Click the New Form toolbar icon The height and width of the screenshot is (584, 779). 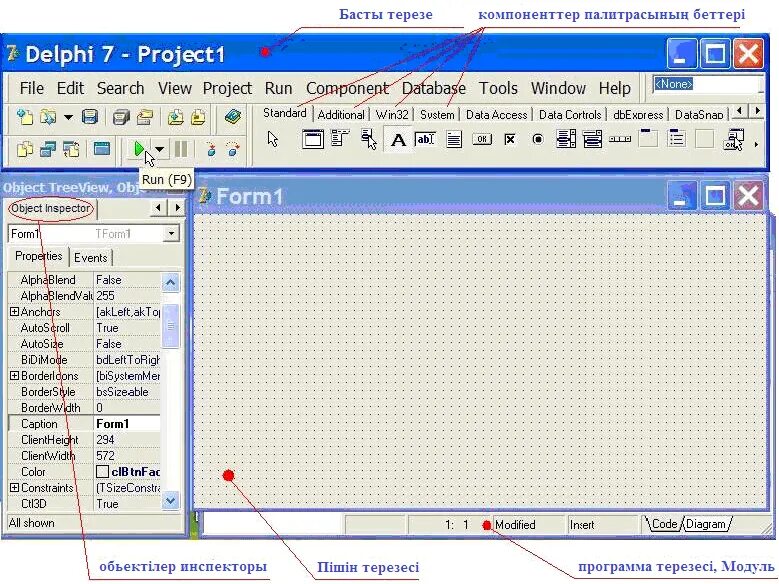[x=102, y=149]
